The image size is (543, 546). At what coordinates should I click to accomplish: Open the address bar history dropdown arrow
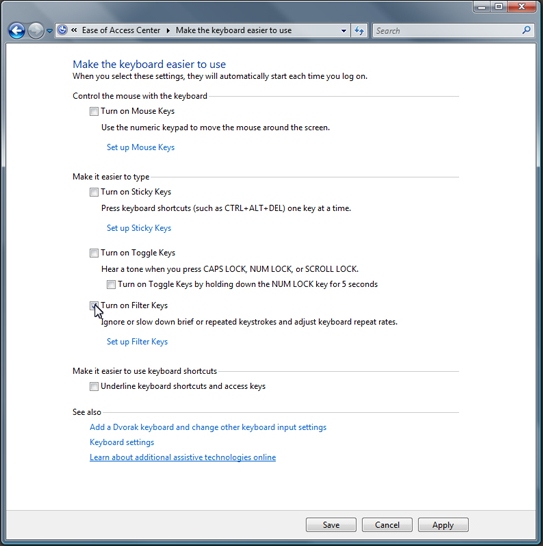[343, 31]
